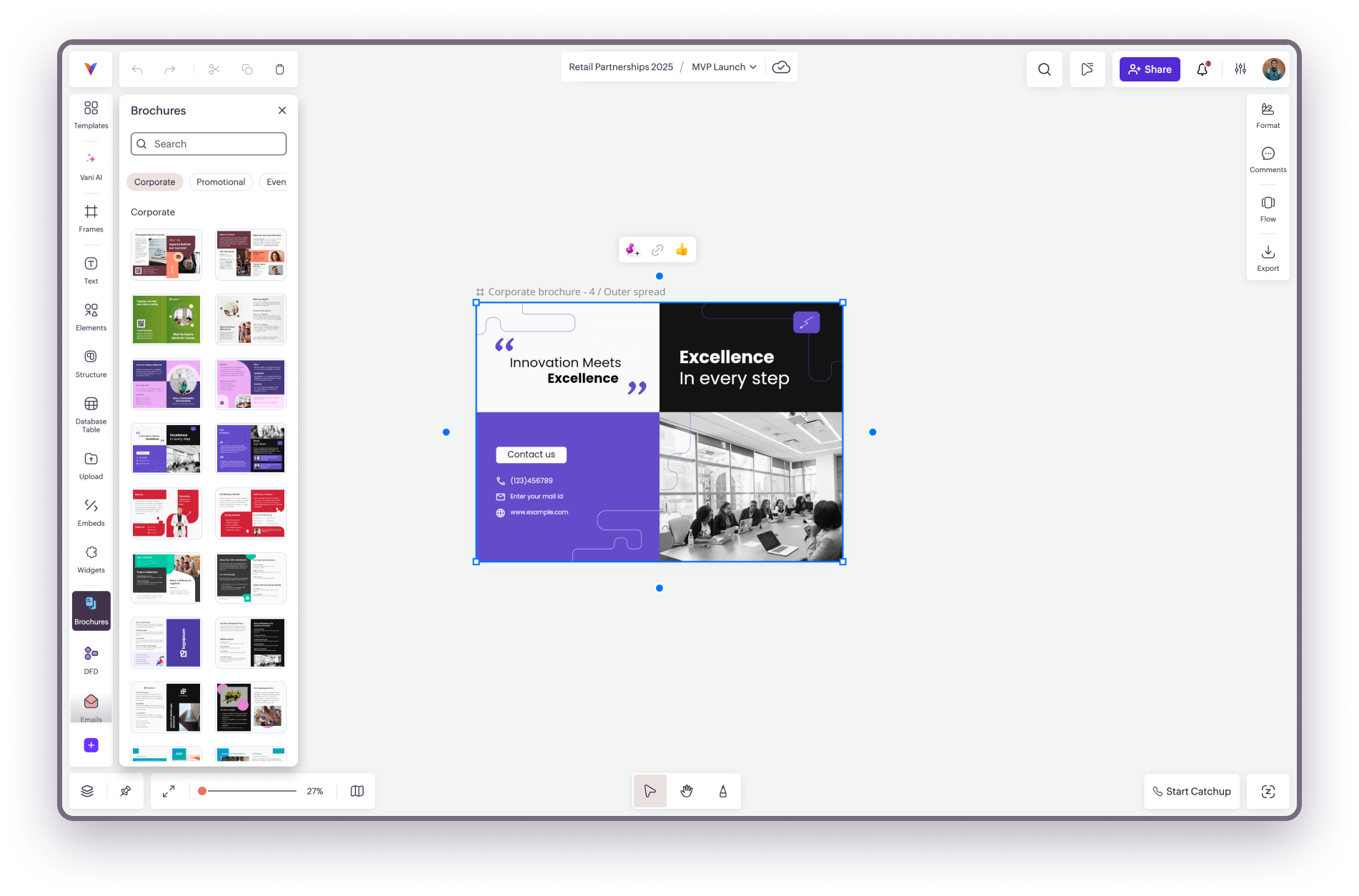Start presentation mode
The width and height of the screenshot is (1359, 896).
(1087, 69)
